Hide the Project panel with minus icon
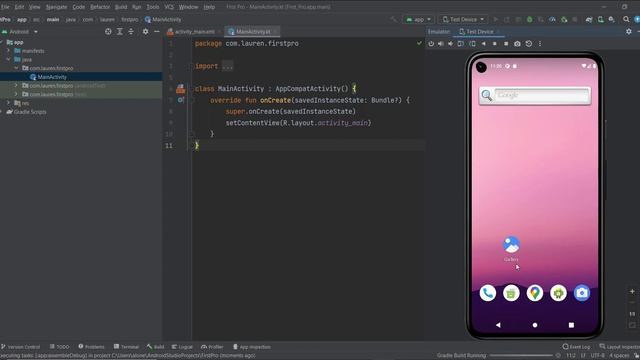Image resolution: width=640 pixels, height=360 pixels. [x=157, y=31]
